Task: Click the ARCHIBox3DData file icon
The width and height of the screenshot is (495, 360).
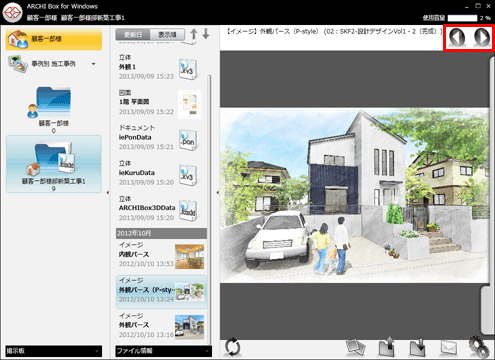Action: coord(188,210)
